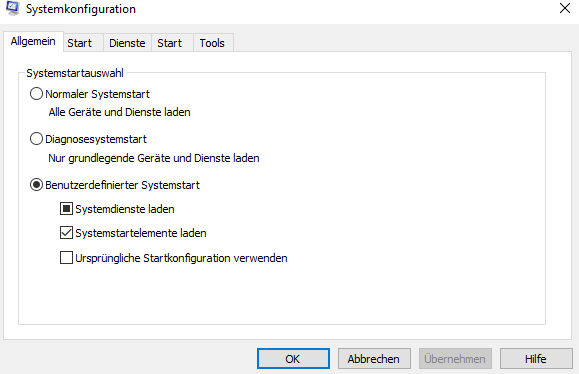This screenshot has height=374, width=579.
Task: Select the Normaler Systemstart radio button
Action: point(36,94)
